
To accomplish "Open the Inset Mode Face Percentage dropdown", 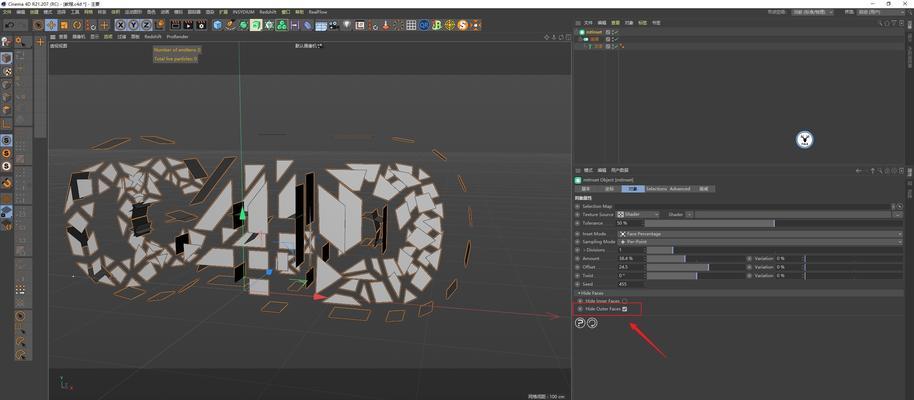I will click(x=760, y=234).
